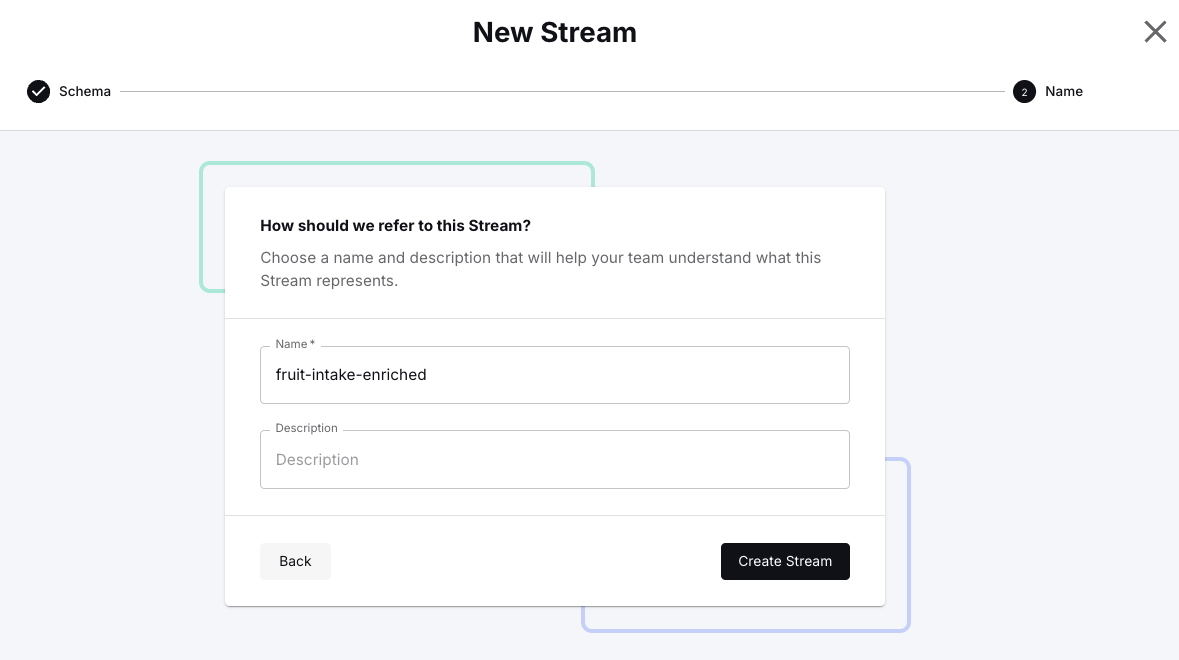Viewport: 1179px width, 660px height.
Task: Click the 'Name *' floating field label
Action: click(x=295, y=344)
